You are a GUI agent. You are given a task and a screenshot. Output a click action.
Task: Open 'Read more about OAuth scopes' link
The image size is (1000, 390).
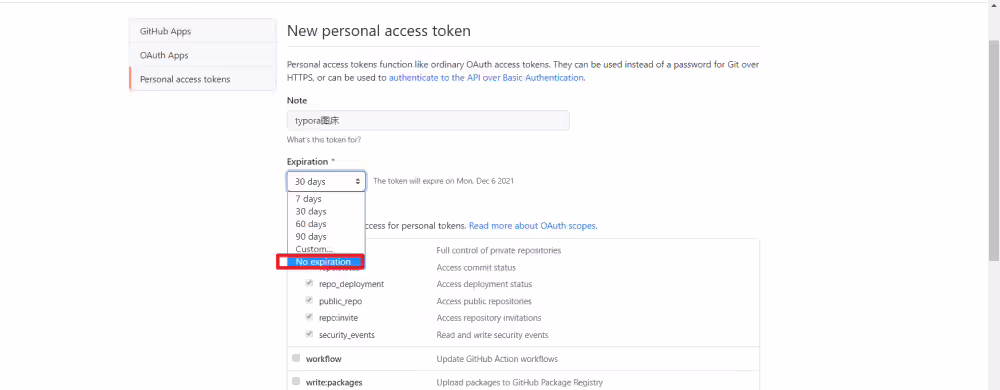[x=533, y=226]
